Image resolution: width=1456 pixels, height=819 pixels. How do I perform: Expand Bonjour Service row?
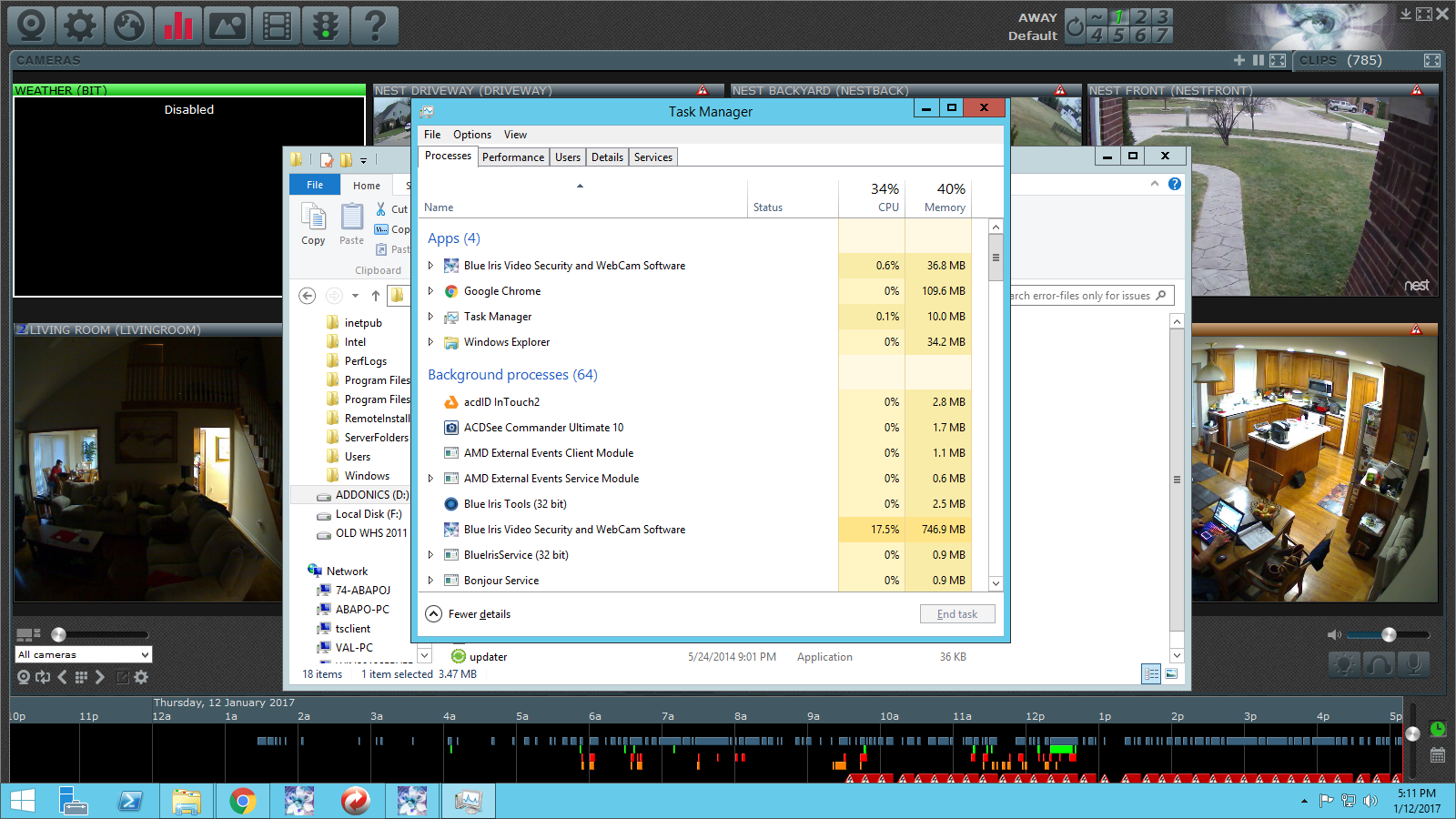(x=430, y=581)
